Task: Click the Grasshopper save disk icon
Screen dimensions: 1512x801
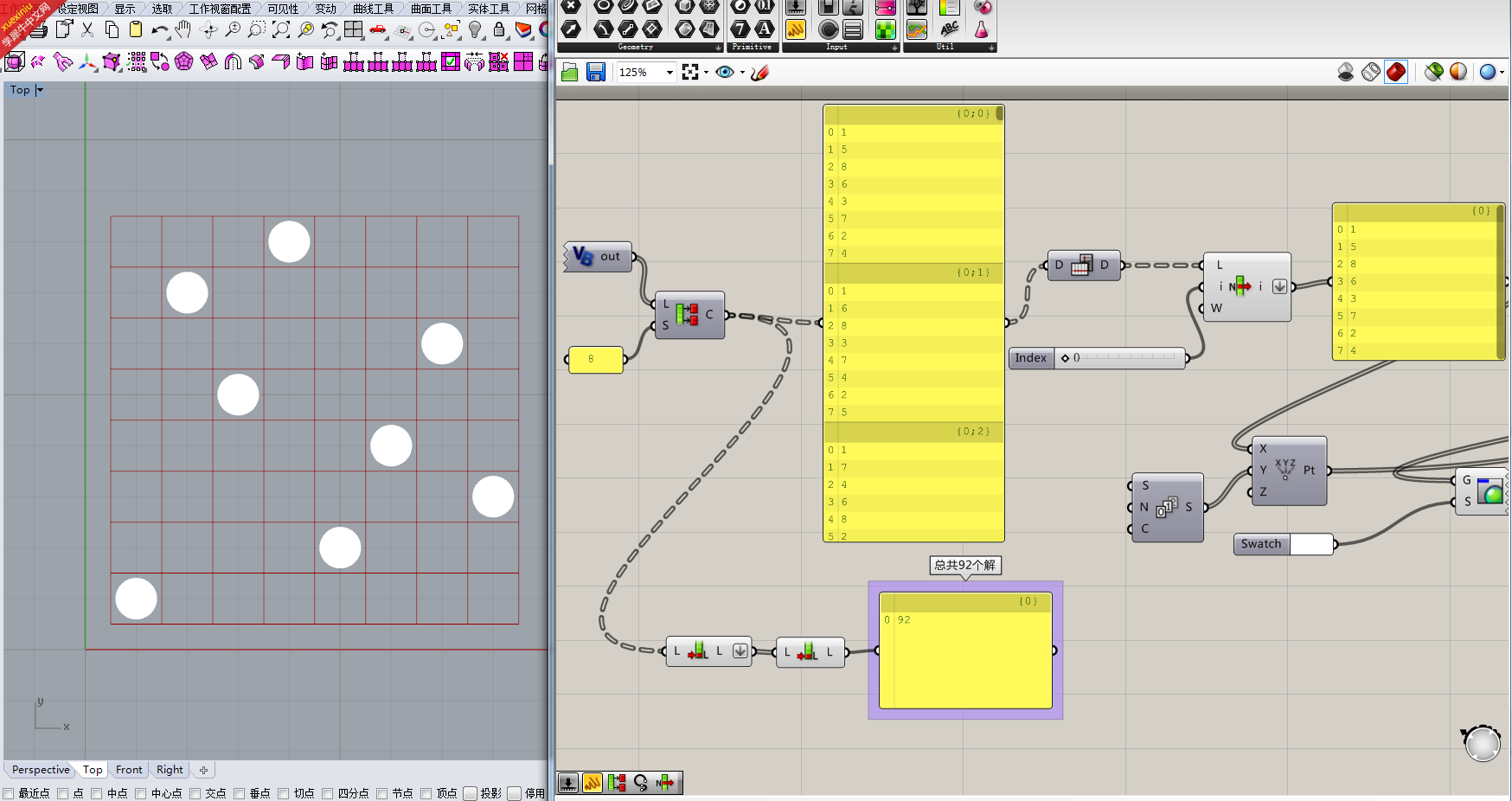Action: (x=596, y=72)
